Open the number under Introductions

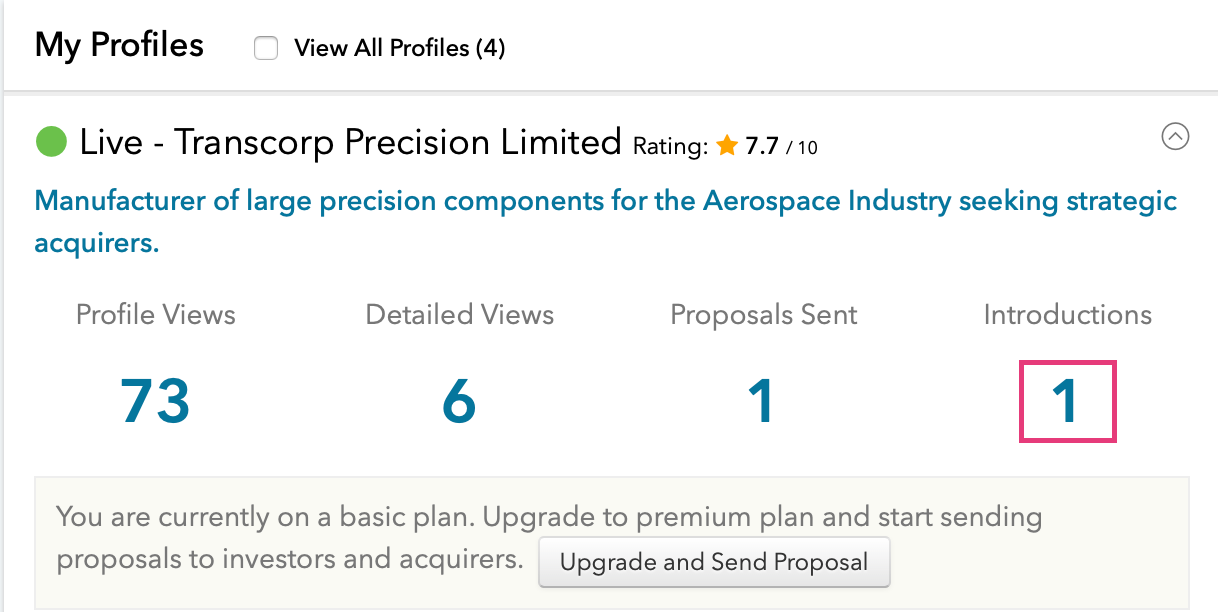1067,401
